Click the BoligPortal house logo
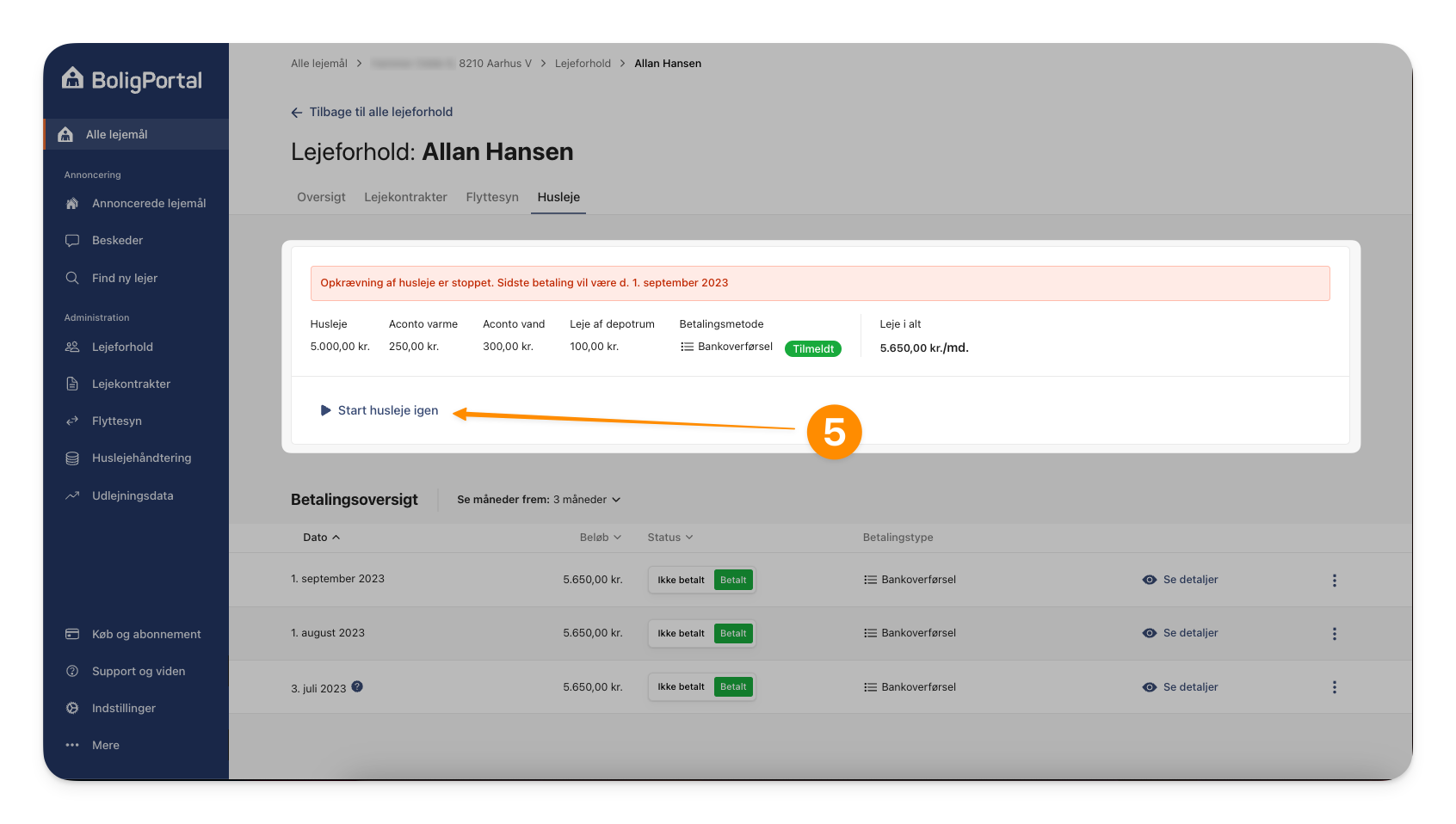 click(x=72, y=78)
